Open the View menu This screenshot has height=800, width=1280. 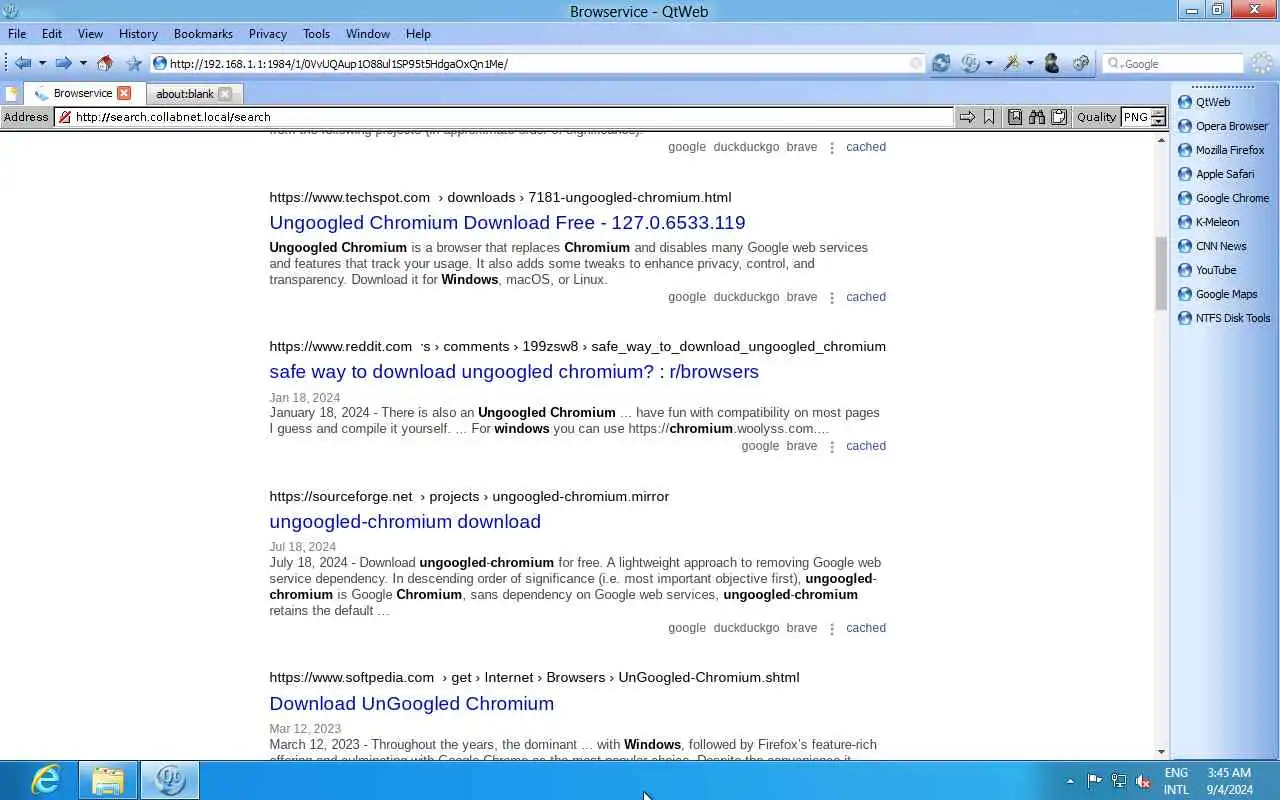pos(90,33)
